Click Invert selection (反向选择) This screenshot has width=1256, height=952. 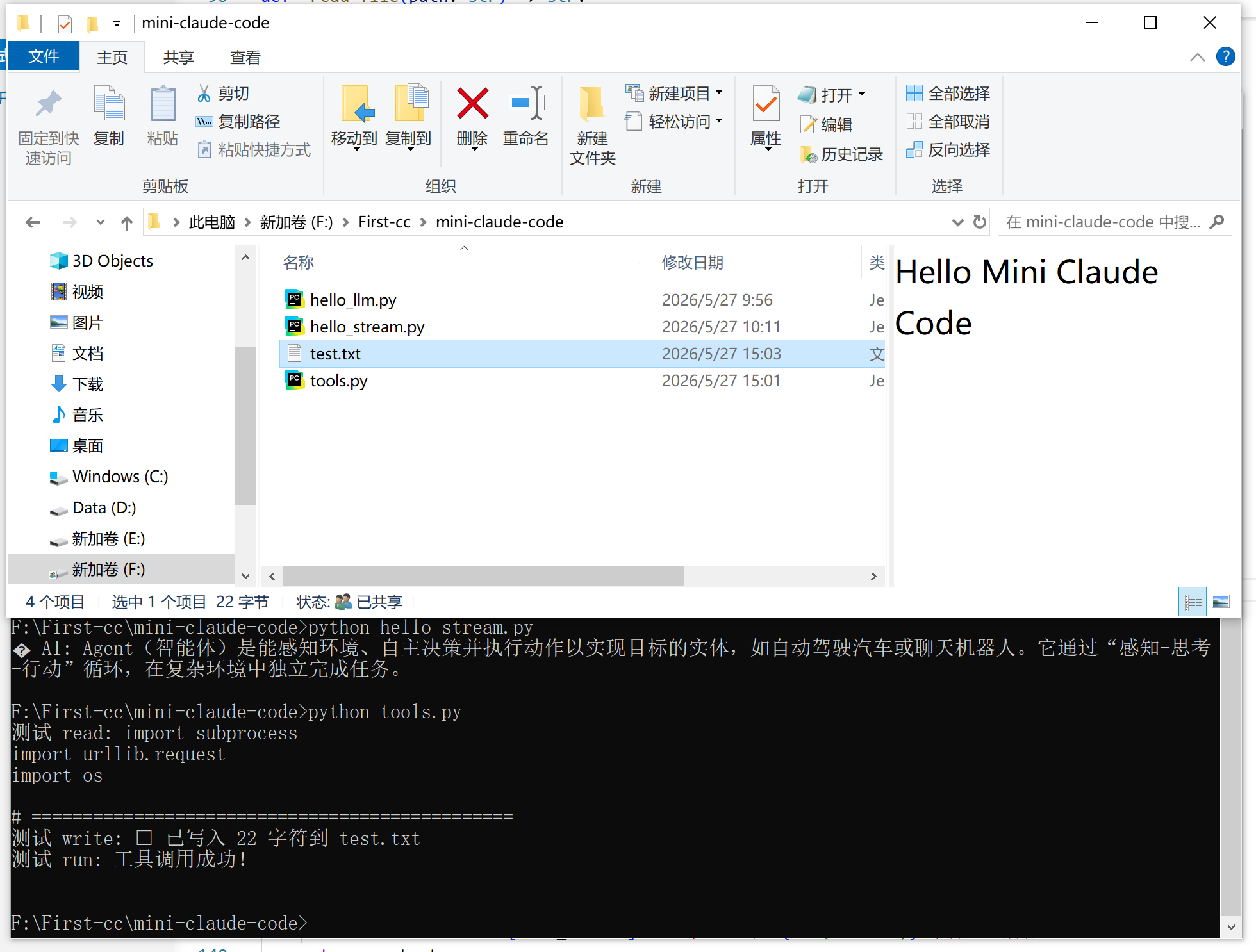(x=948, y=150)
